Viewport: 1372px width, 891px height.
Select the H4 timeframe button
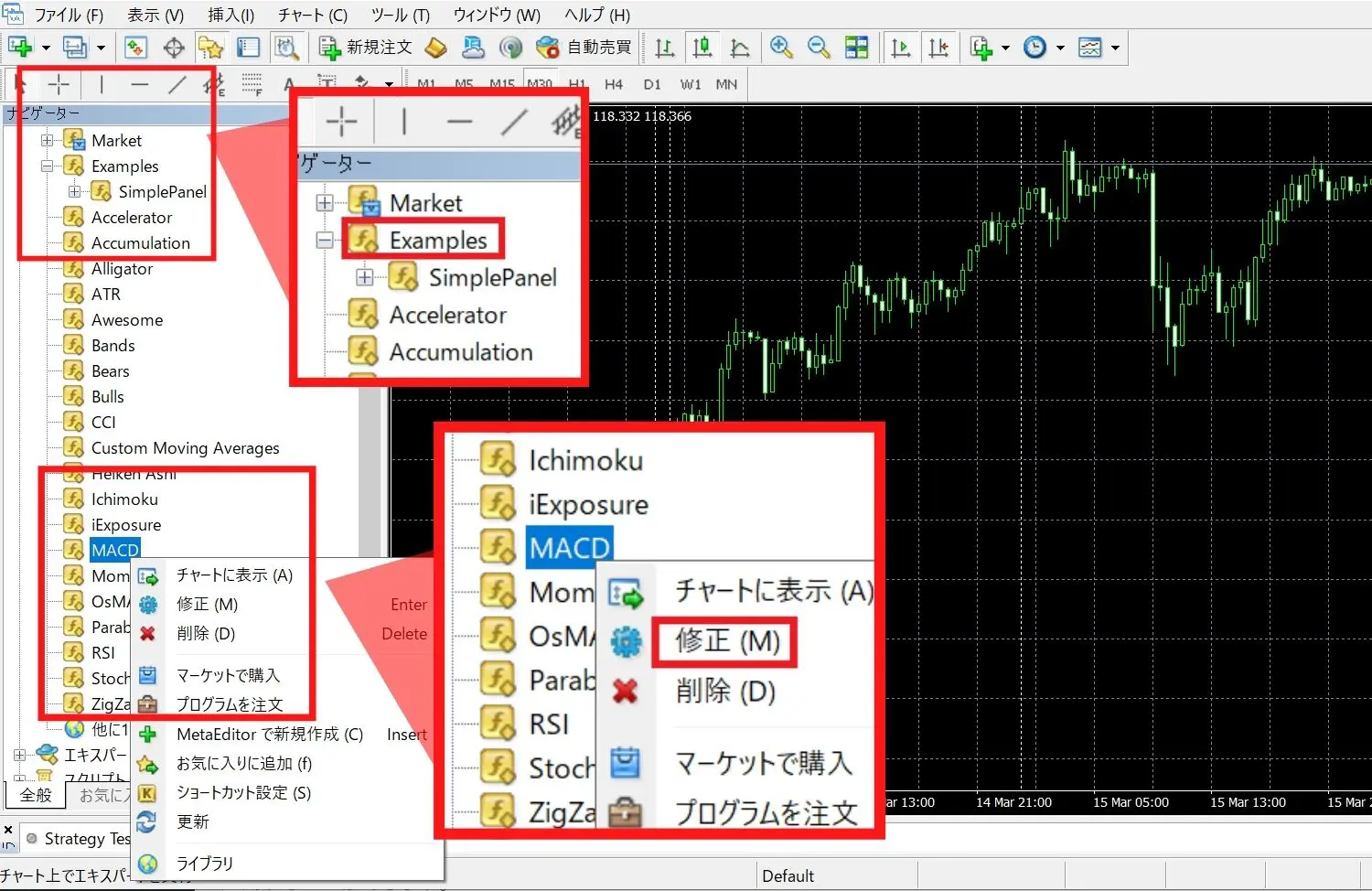[614, 83]
